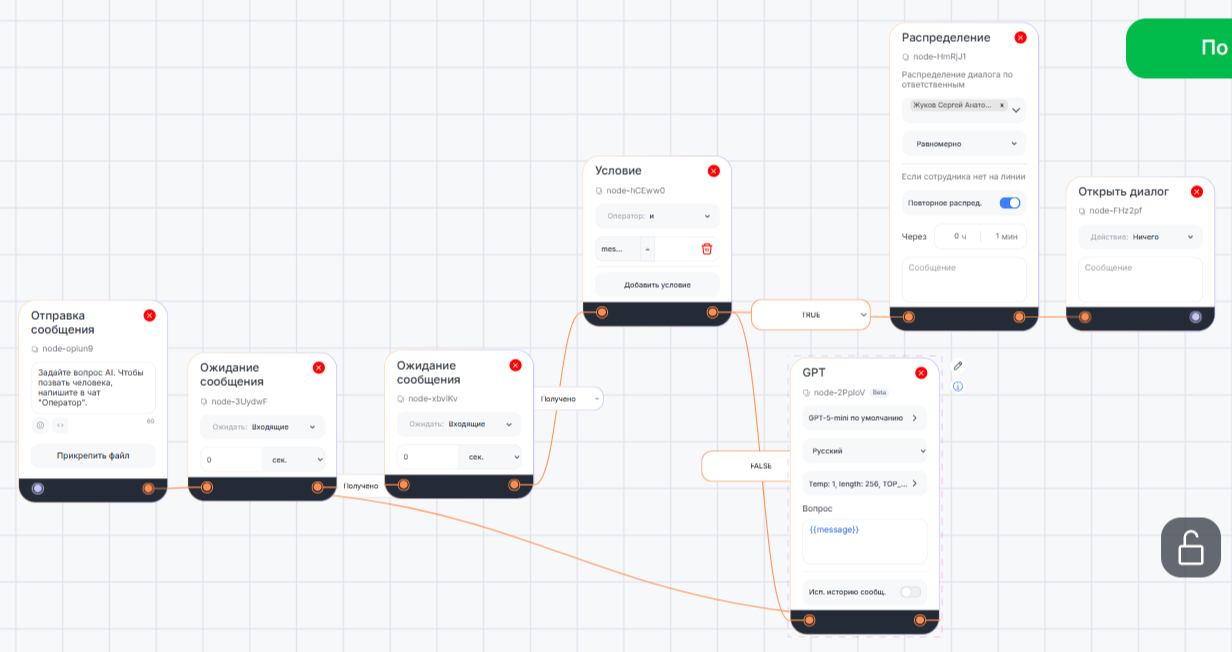Viewport: 1232px width, 652px height.
Task: Copy node ID icon in Распределение node
Action: [906, 57]
